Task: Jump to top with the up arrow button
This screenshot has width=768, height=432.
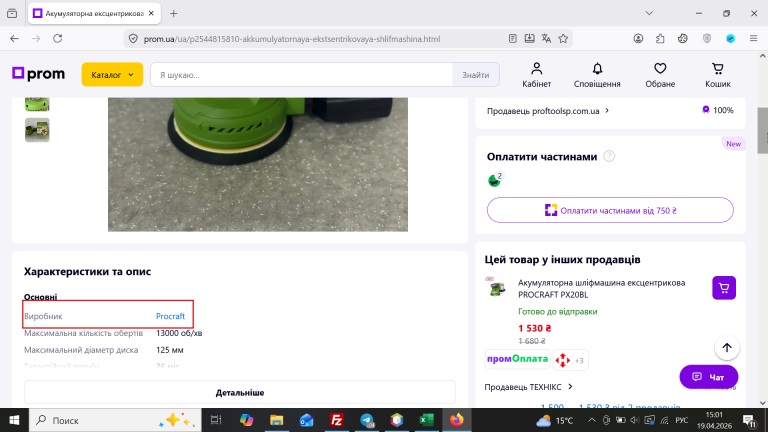Action: (727, 347)
